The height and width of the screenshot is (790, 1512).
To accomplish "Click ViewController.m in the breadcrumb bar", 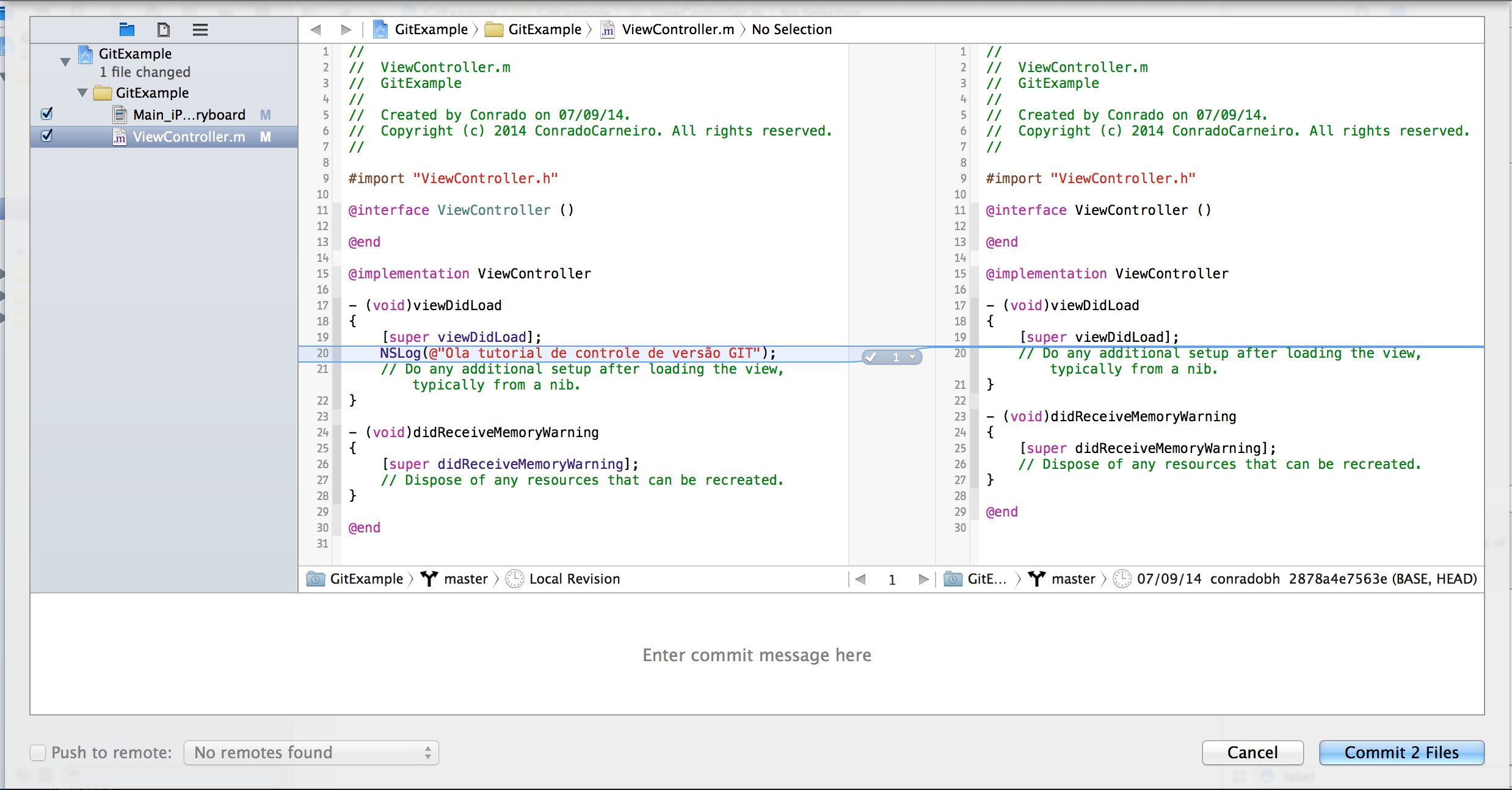I will point(677,29).
